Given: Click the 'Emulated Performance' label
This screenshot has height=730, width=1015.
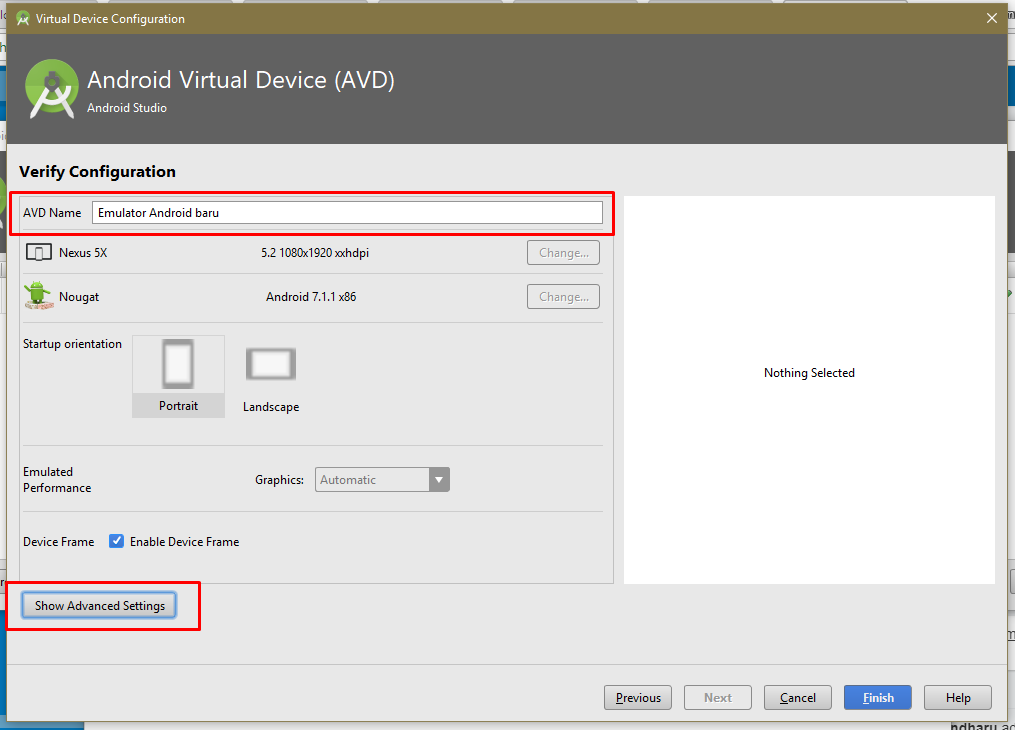Looking at the screenshot, I should [x=57, y=480].
